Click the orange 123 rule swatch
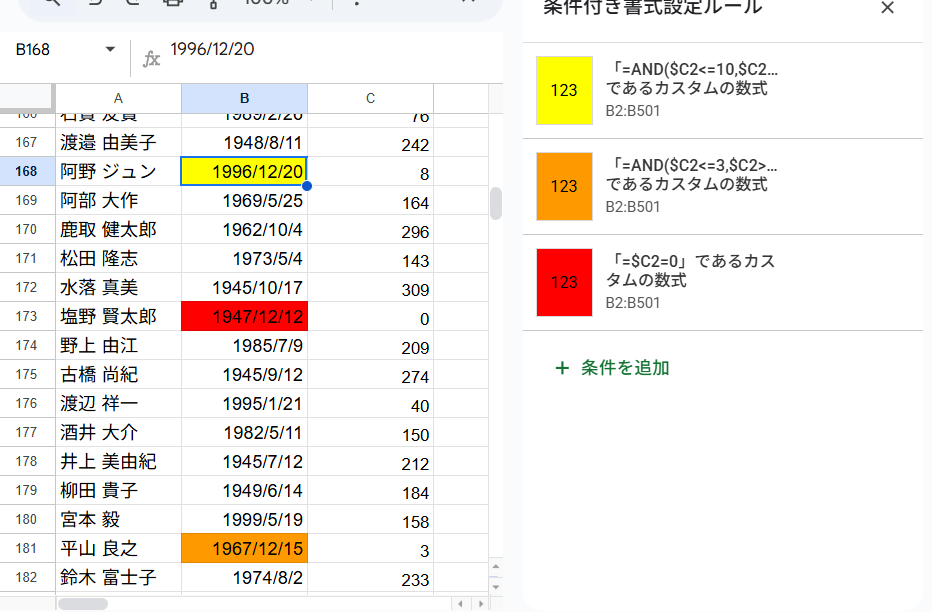The image size is (932, 612). pos(564,186)
